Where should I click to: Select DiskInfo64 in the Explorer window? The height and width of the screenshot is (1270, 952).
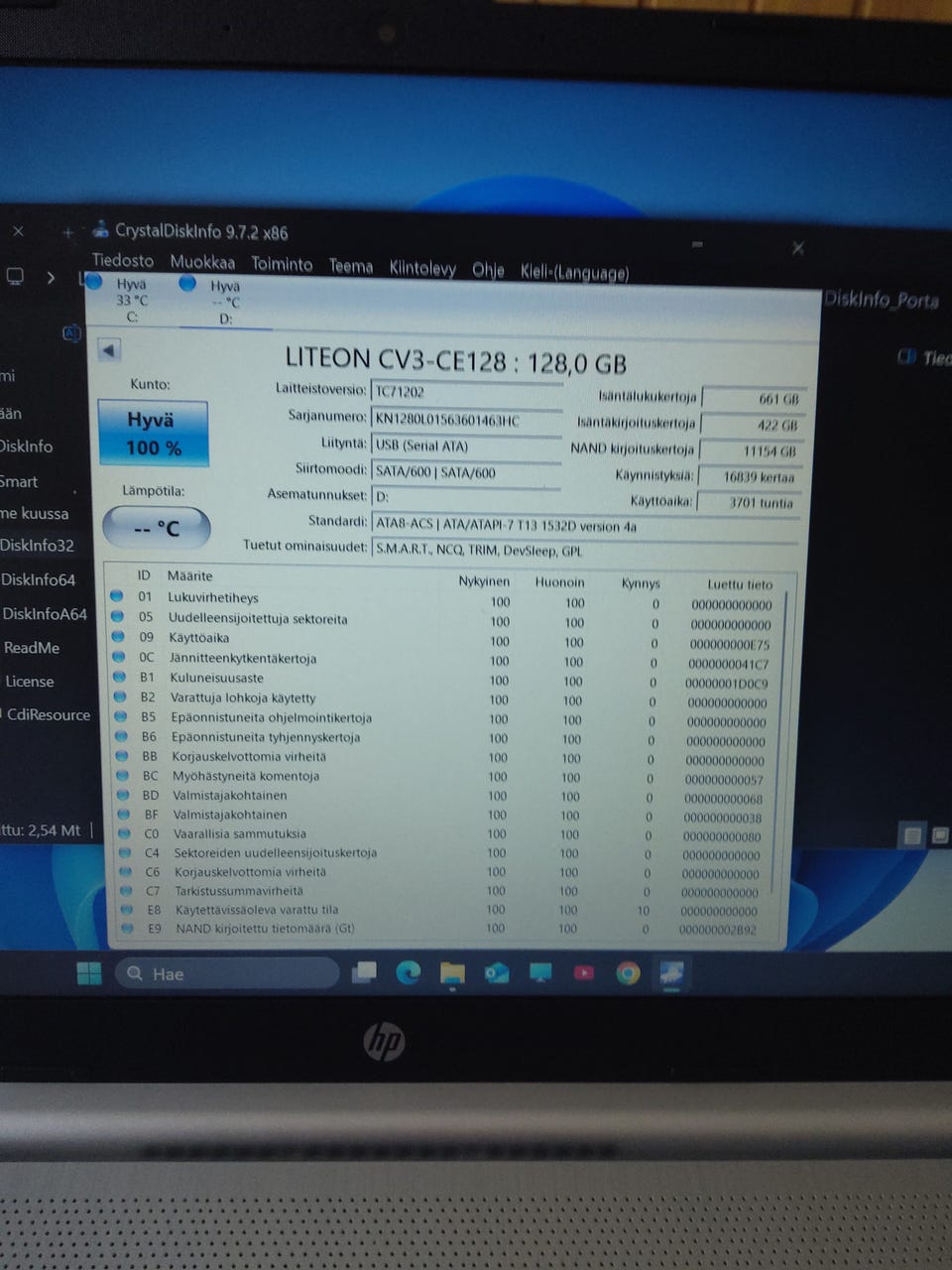point(38,579)
